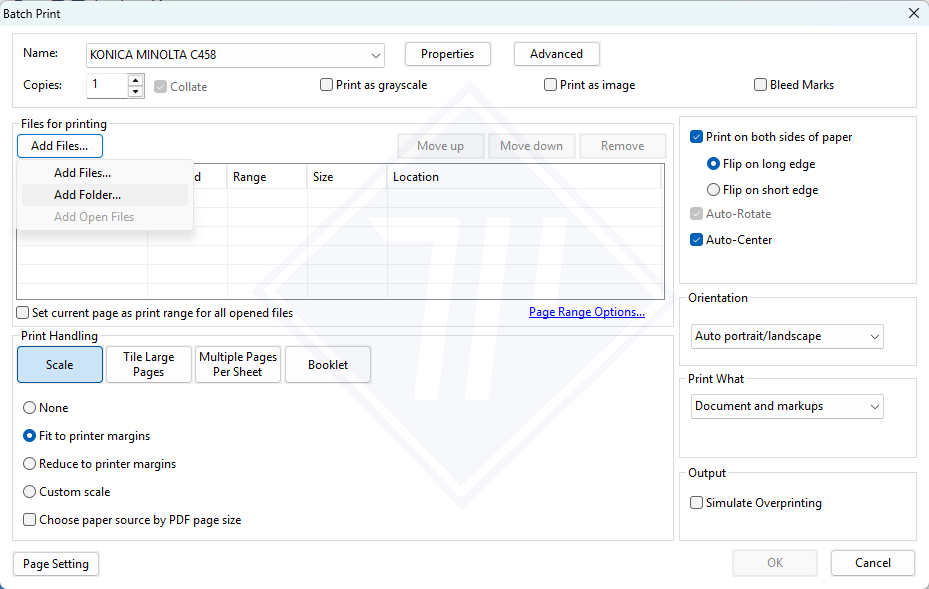Expand the Orientation combo box

[875, 336]
